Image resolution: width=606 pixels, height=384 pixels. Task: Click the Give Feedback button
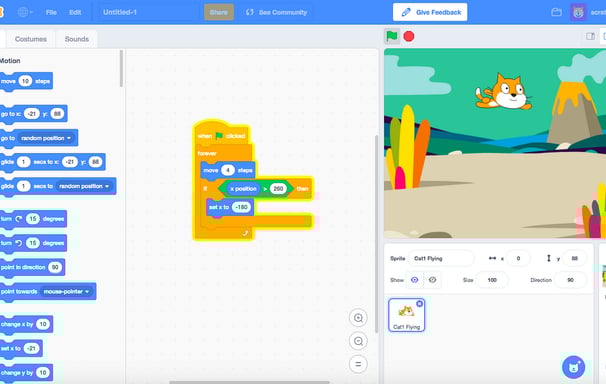pyautogui.click(x=430, y=12)
